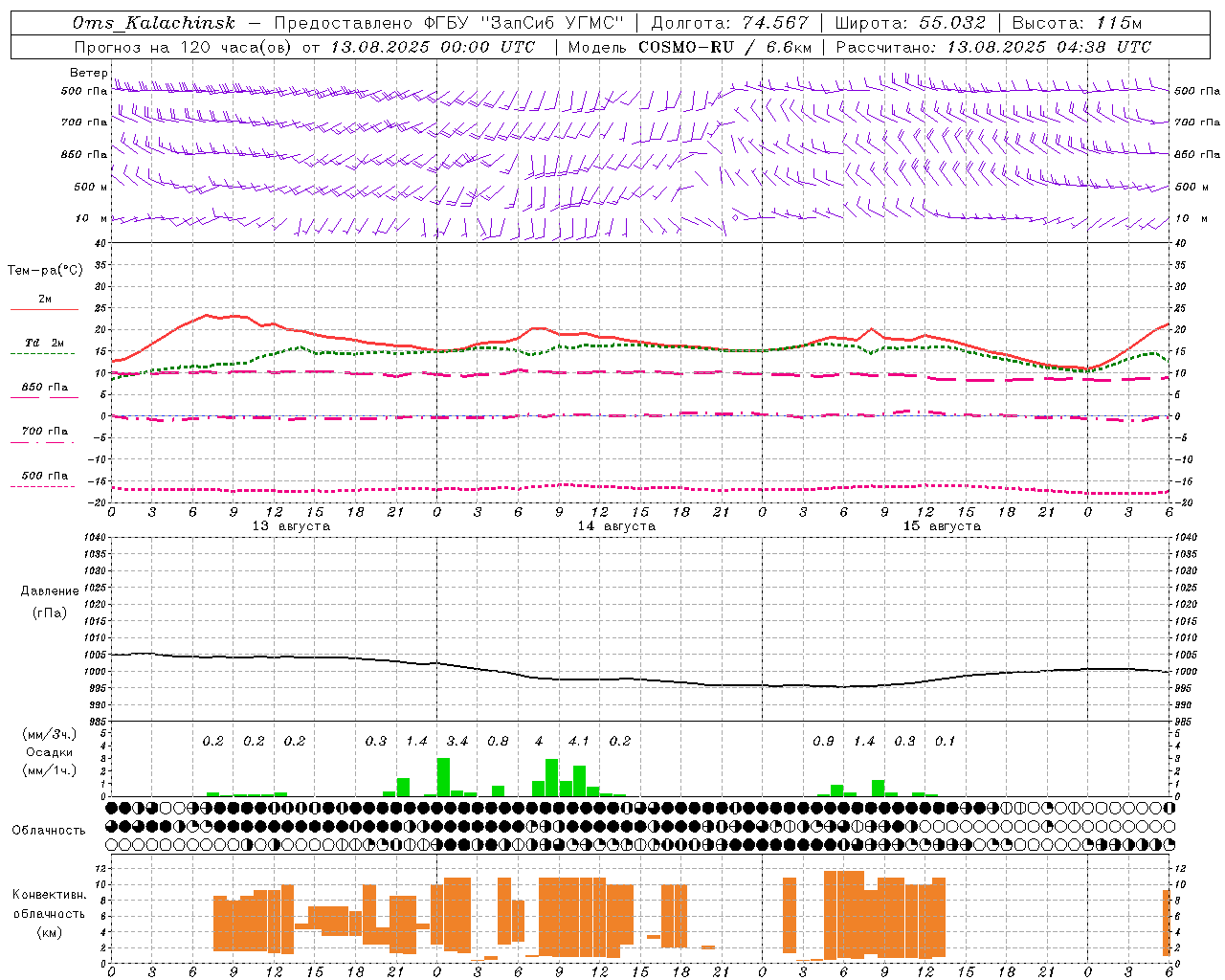Image resolution: width=1225 pixels, height=980 pixels.
Task: Click the Облачность cloud cover label
Action: 49,830
